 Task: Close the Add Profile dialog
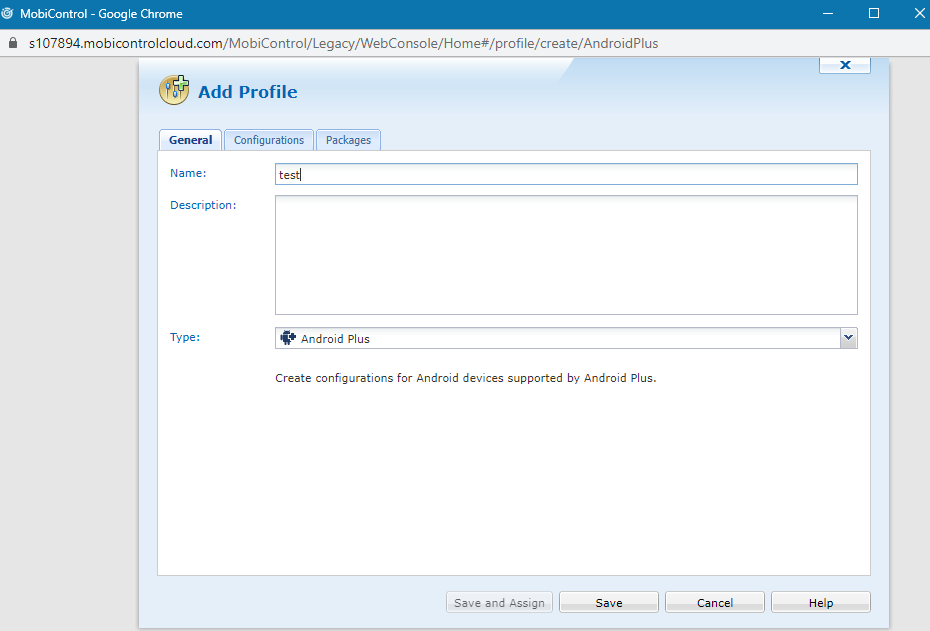point(845,65)
